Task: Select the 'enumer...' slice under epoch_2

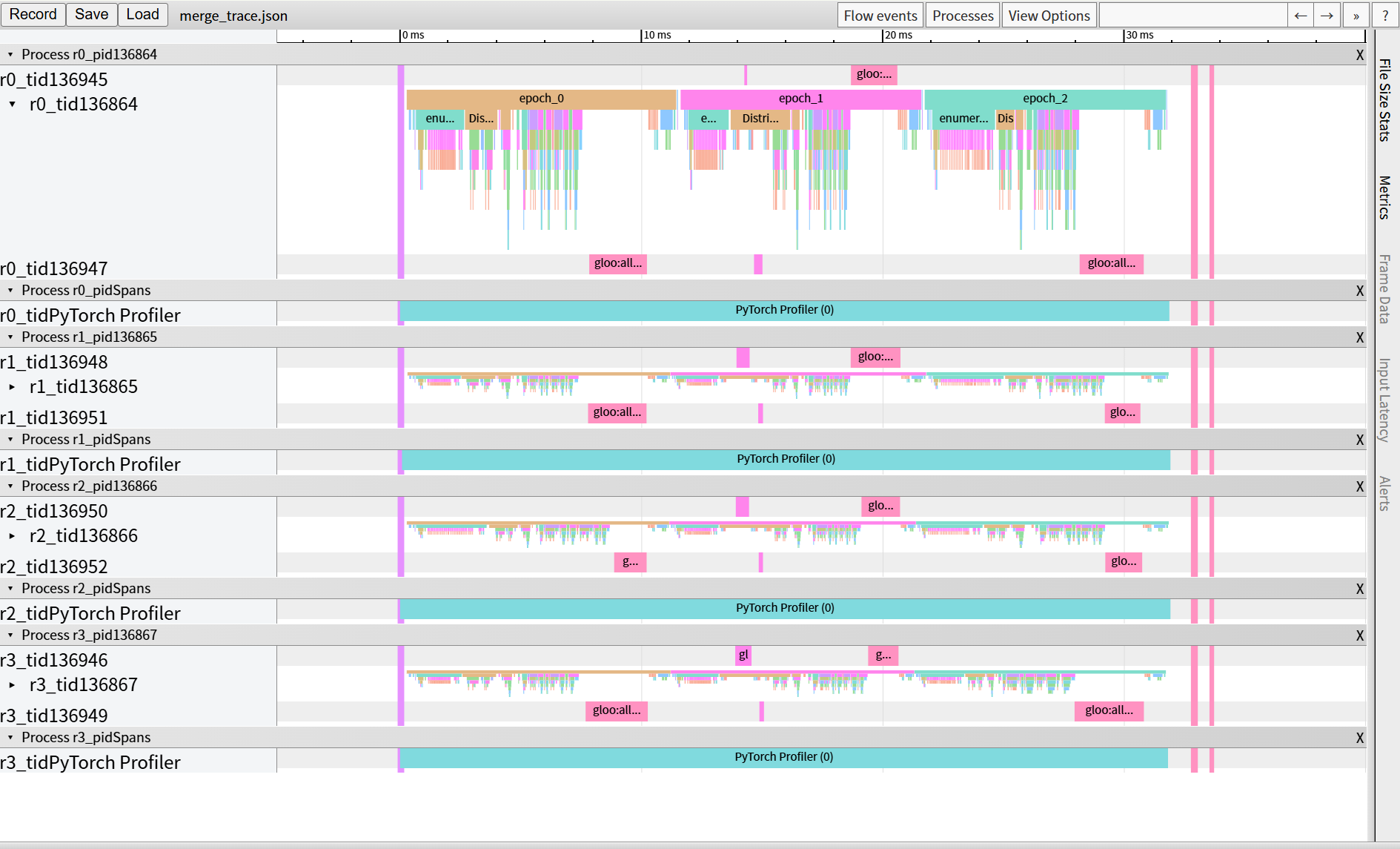Action: 963,119
